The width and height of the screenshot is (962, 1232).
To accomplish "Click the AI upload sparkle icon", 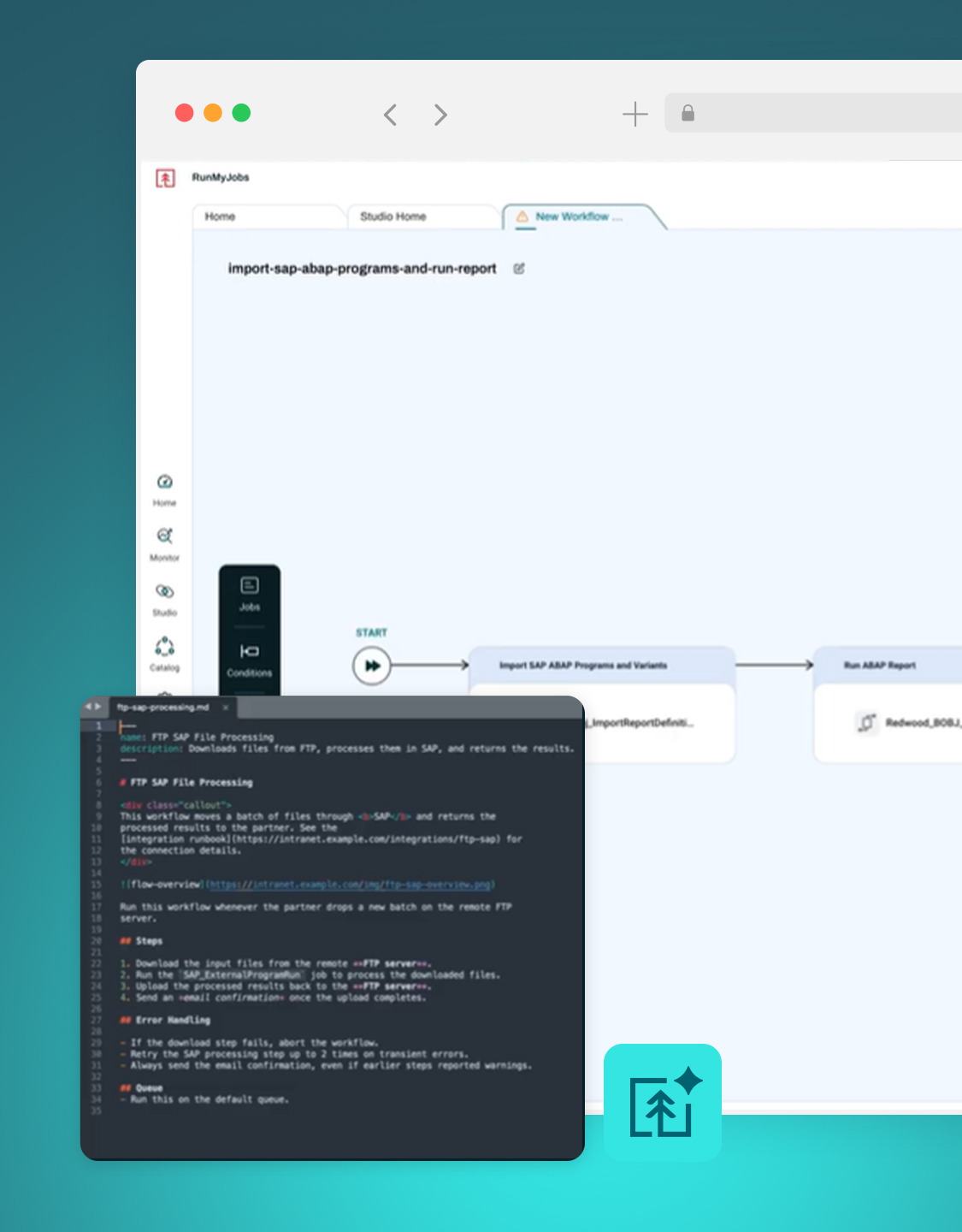I will (663, 1102).
